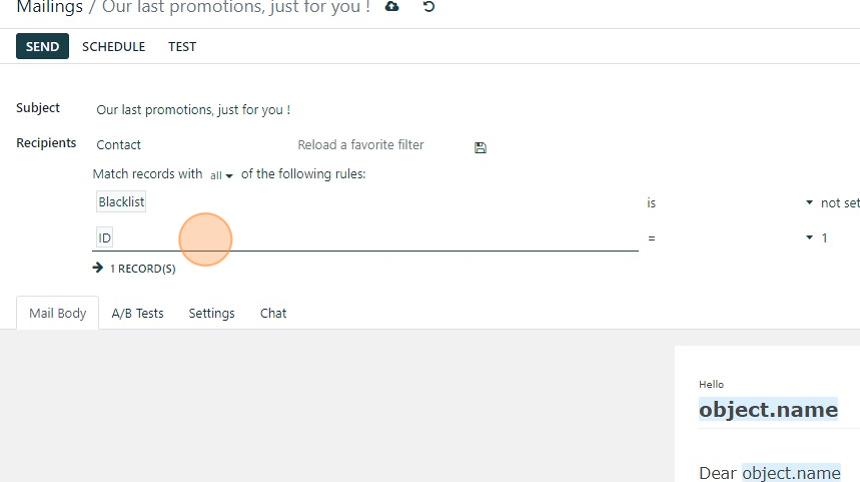The width and height of the screenshot is (860, 482).
Task: Click the SCHEDULE button
Action: [114, 47]
